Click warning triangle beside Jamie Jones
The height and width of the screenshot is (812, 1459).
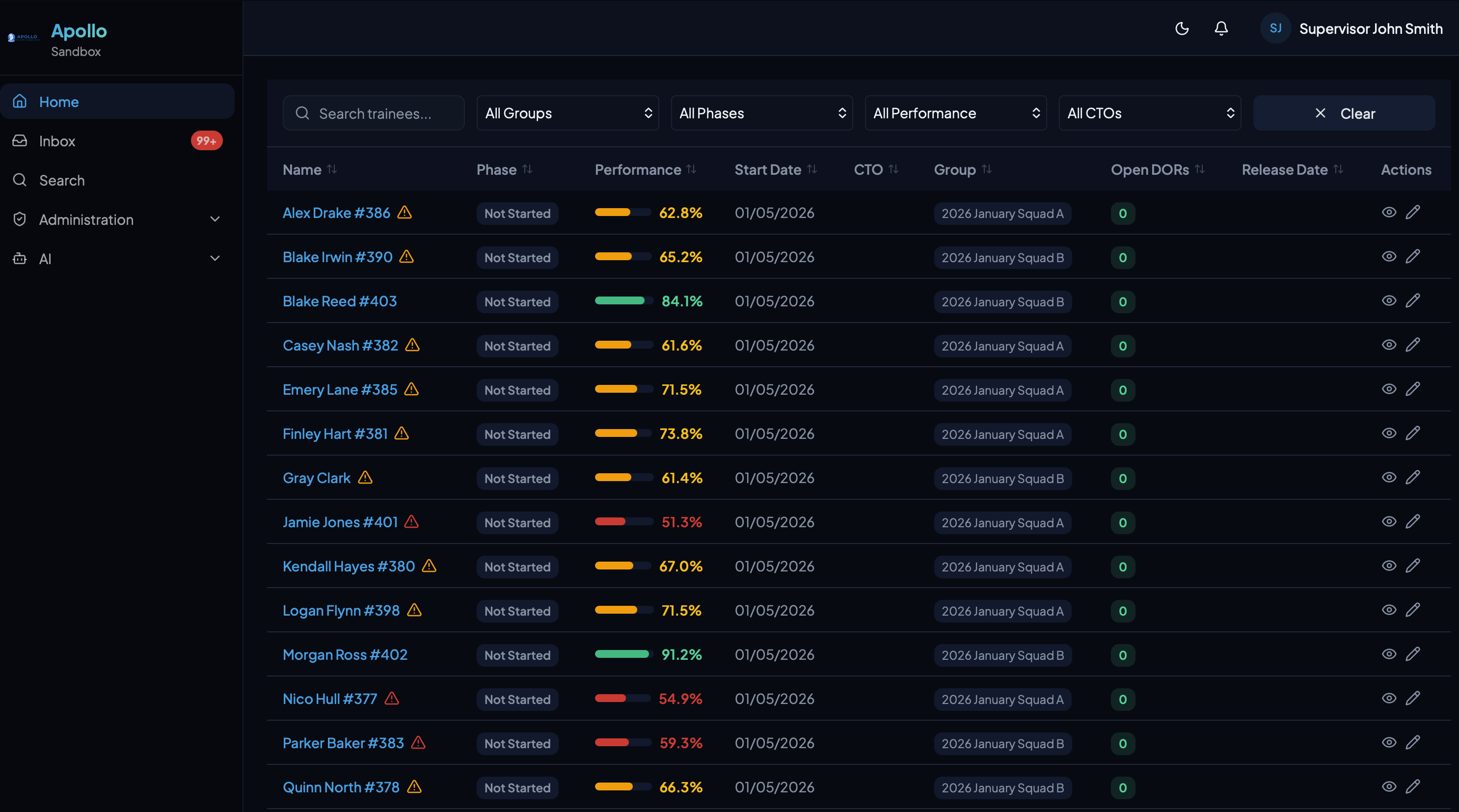click(412, 521)
